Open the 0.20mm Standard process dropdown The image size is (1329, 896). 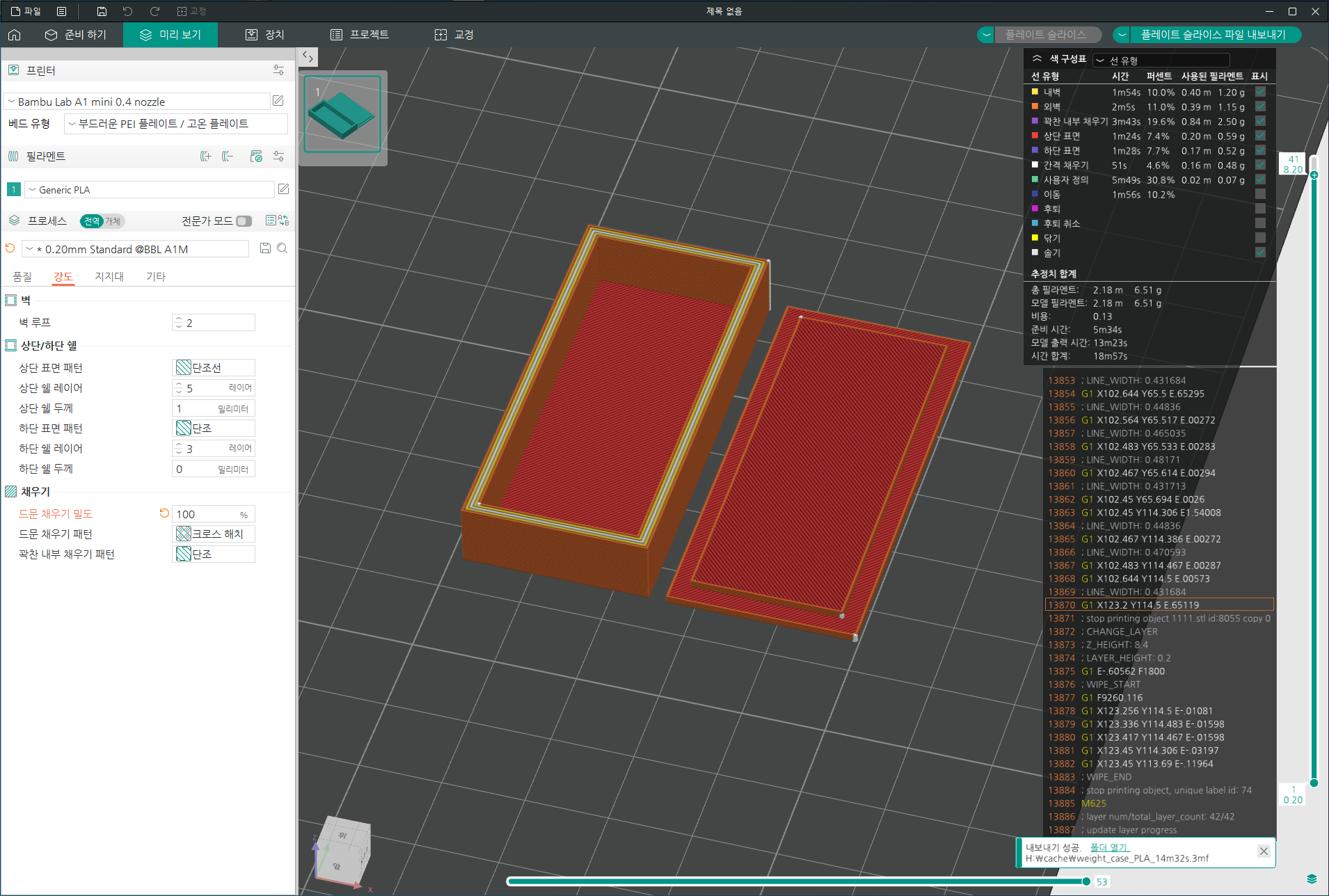click(136, 249)
